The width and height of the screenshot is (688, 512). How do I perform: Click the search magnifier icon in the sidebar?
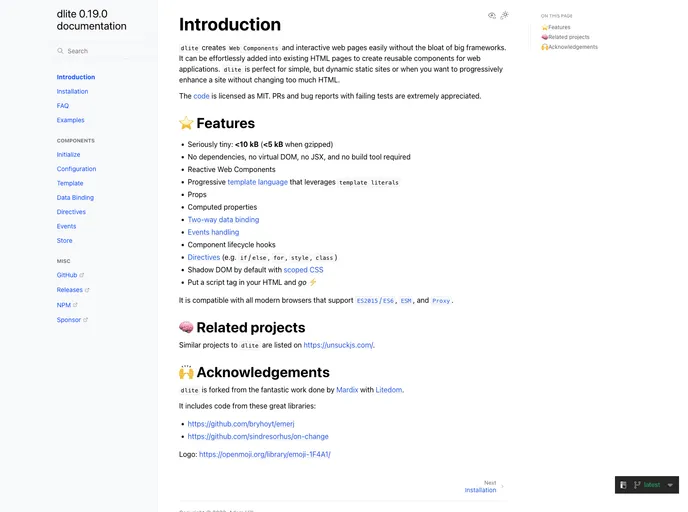click(61, 51)
